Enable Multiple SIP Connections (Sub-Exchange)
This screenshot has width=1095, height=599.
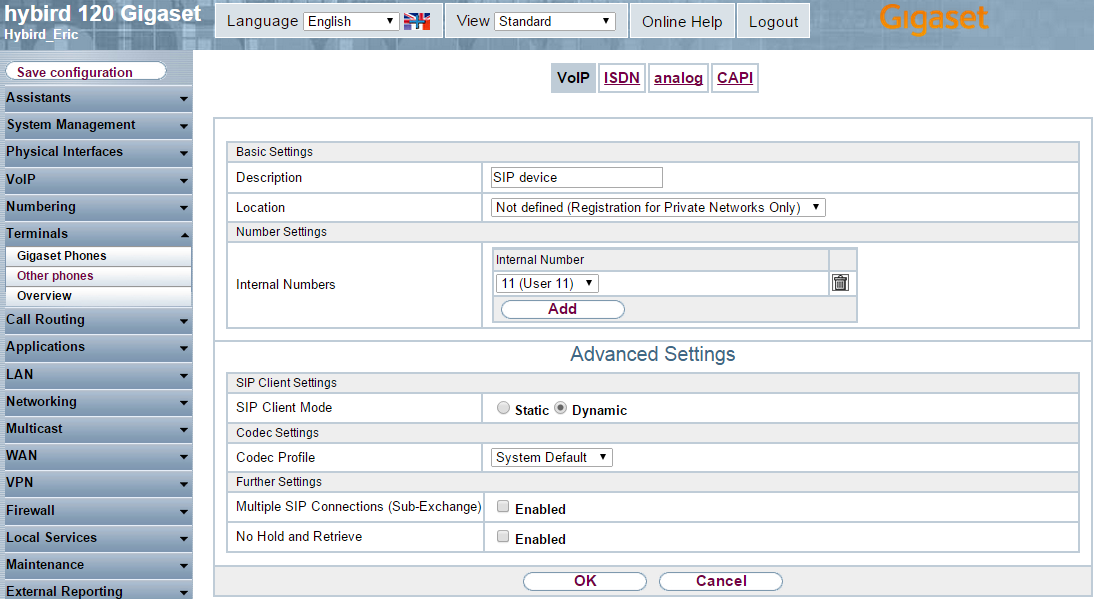point(503,507)
